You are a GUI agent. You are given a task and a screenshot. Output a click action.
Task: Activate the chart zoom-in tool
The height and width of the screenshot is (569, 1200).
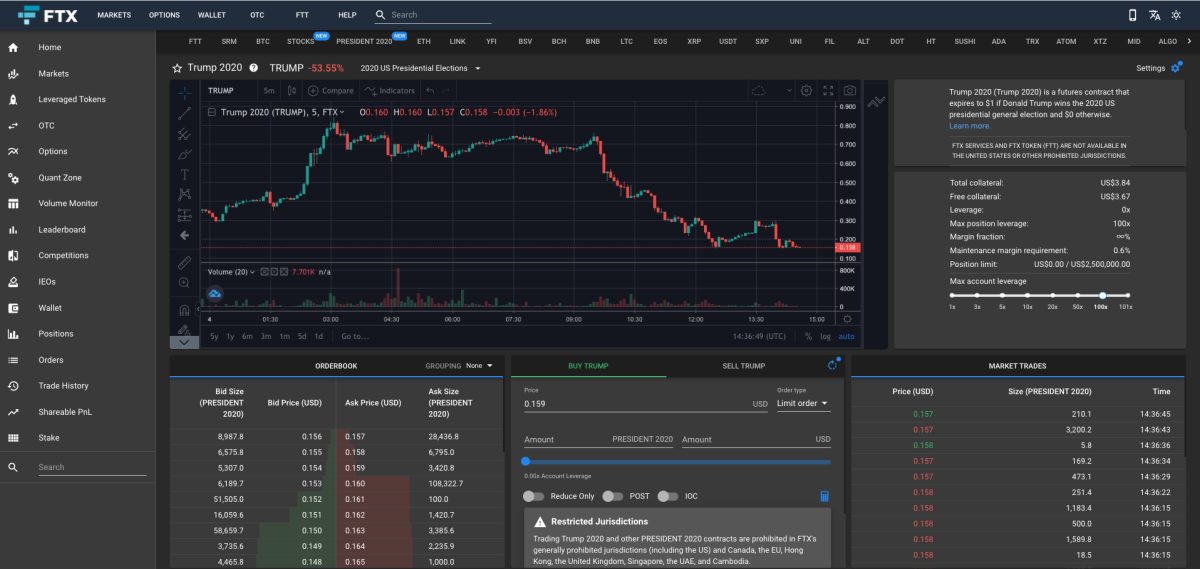pos(185,283)
